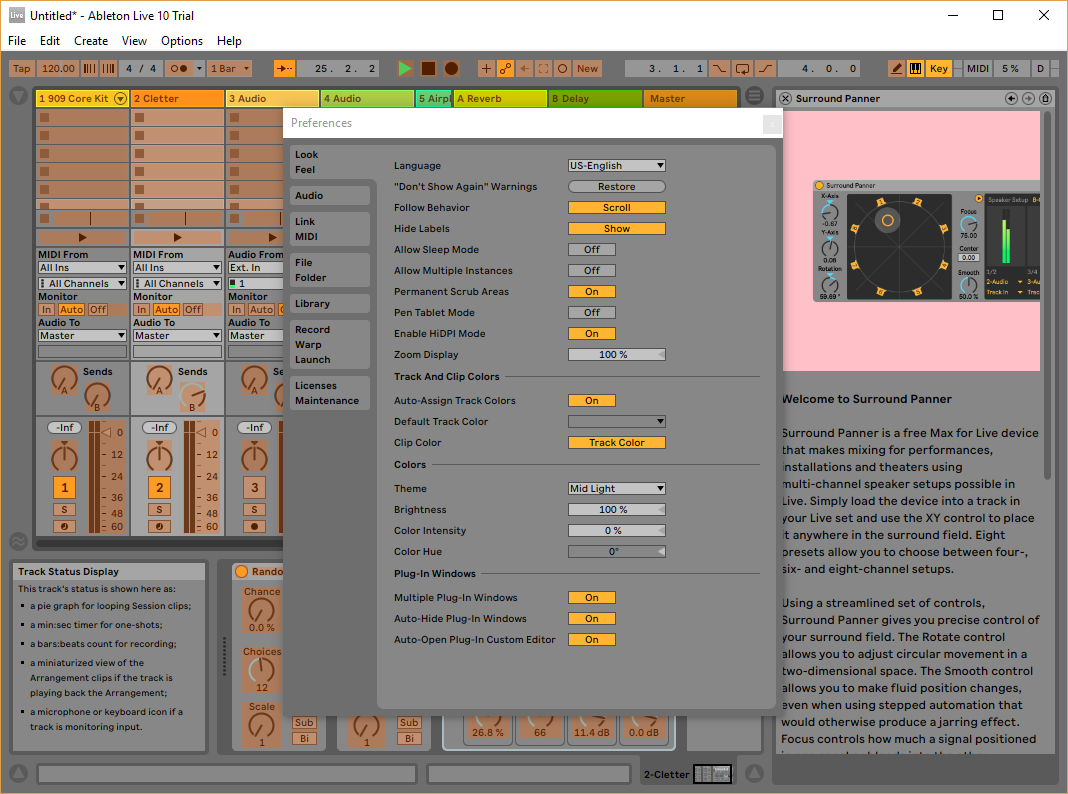The height and width of the screenshot is (794, 1068).
Task: Toggle the Random device activator
Action: (241, 571)
